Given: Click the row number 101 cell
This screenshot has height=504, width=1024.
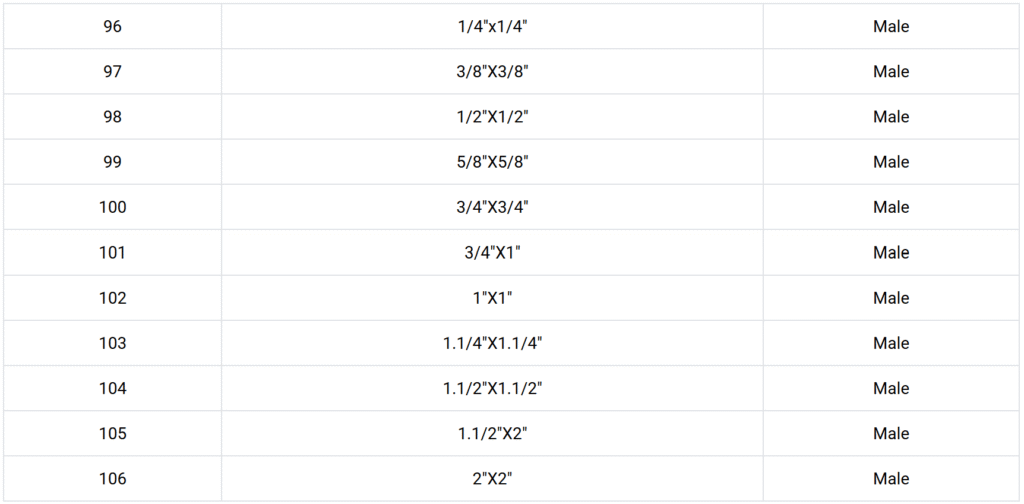Looking at the screenshot, I should click(112, 253).
